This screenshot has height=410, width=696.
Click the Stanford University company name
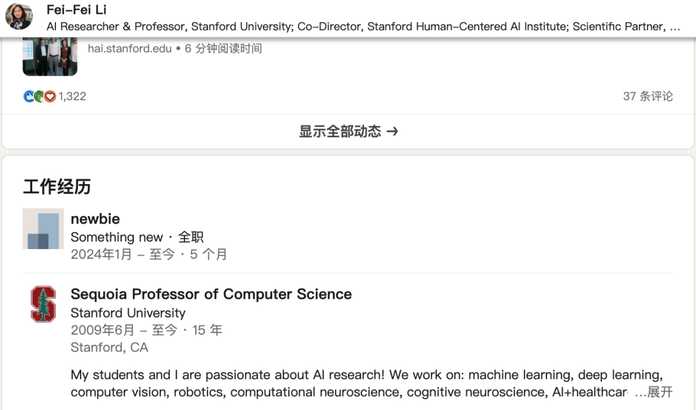pos(127,313)
